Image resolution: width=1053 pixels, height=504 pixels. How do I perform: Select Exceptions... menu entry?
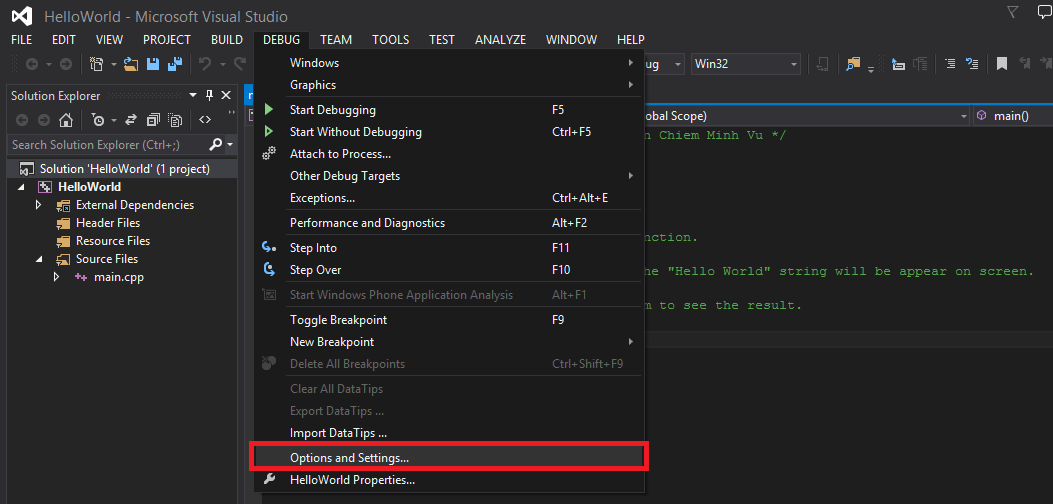(449, 198)
